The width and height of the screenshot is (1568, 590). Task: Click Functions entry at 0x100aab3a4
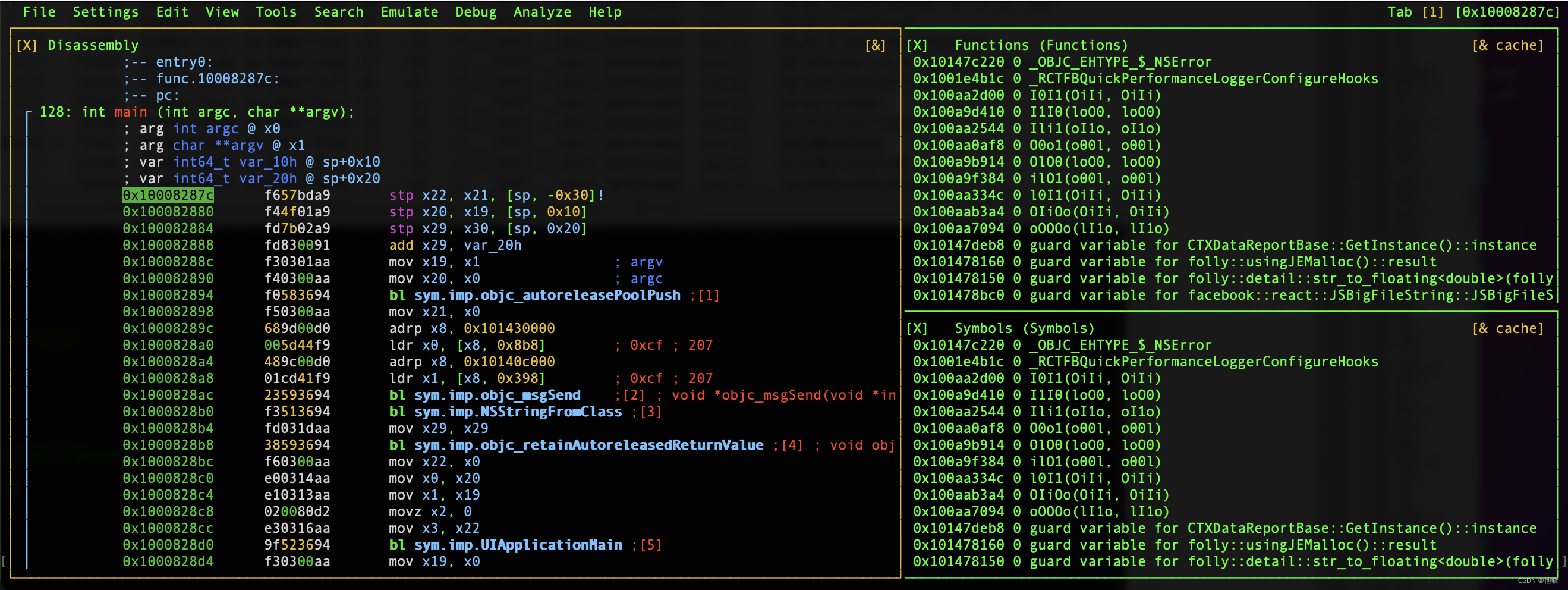pyautogui.click(x=1041, y=211)
